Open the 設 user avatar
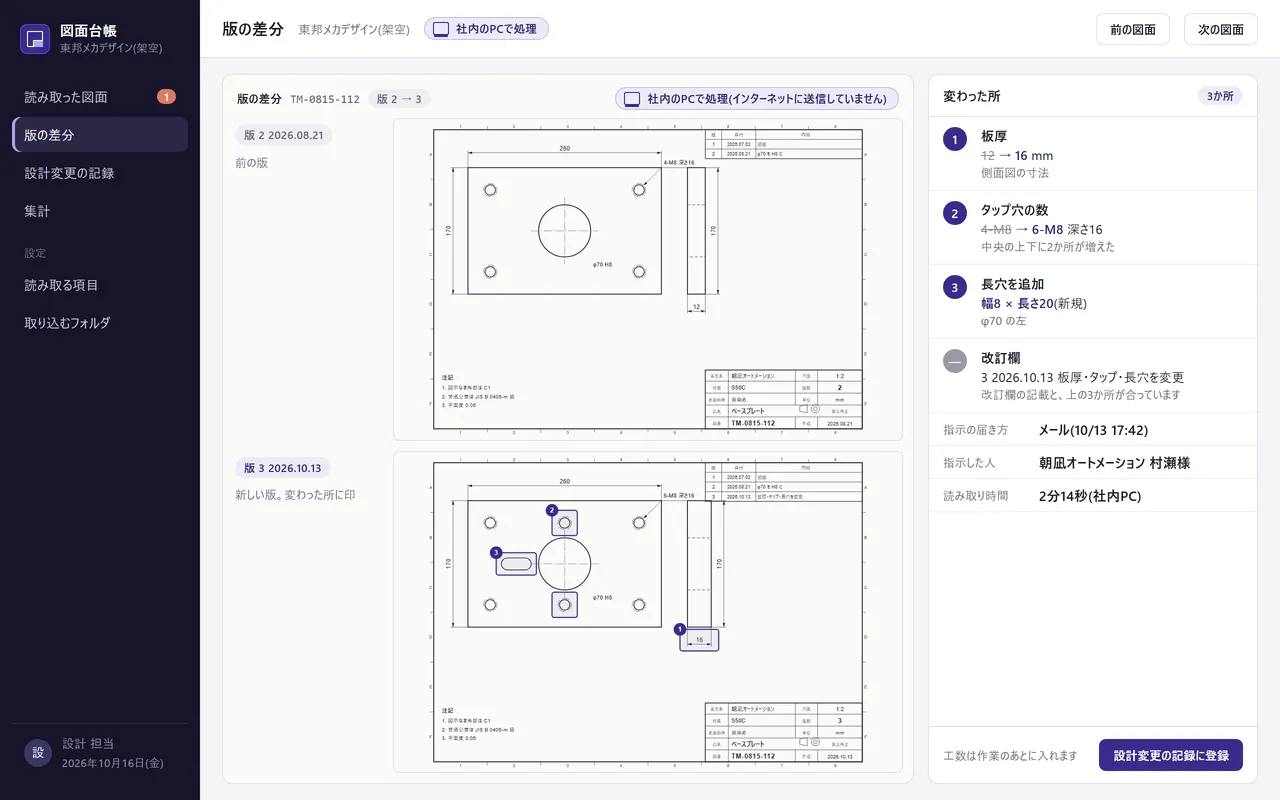 38,753
